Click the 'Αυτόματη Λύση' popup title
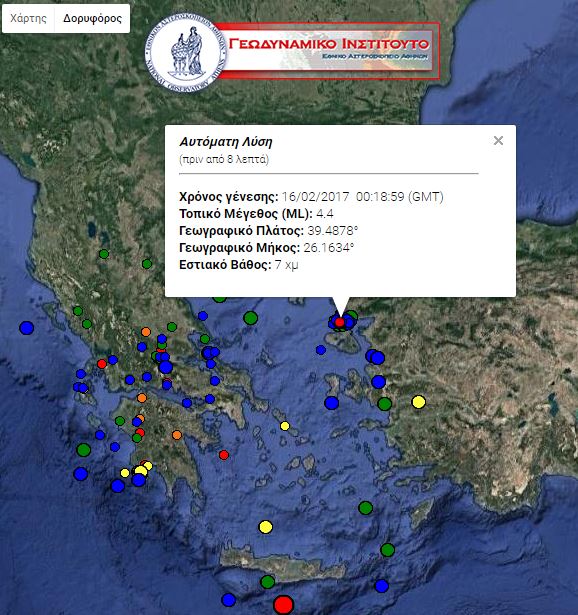The image size is (578, 615). point(225,142)
